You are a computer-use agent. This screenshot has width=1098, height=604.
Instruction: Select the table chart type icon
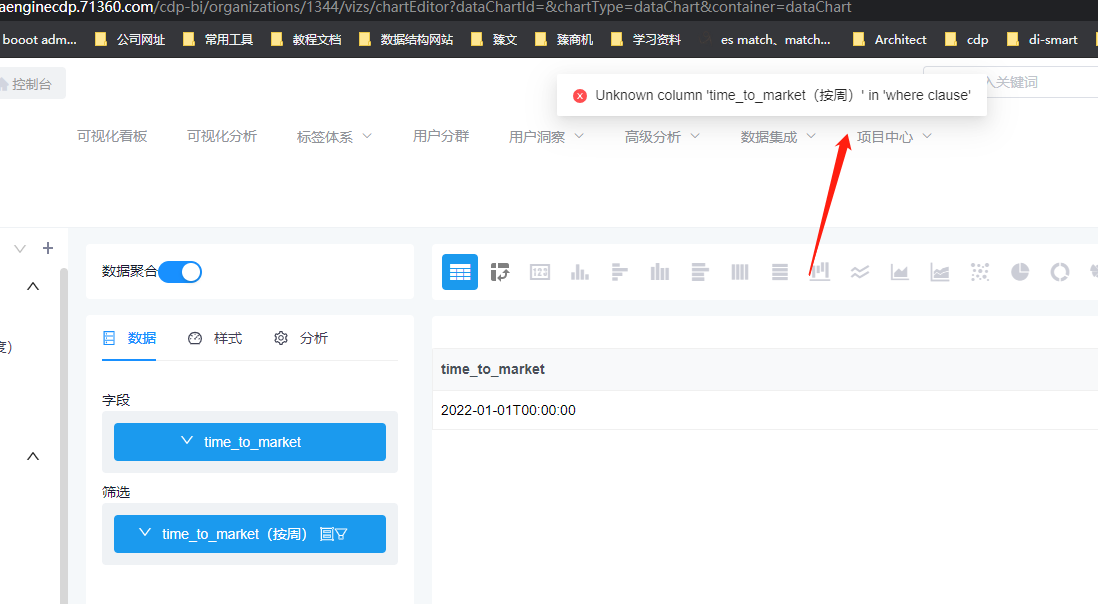coord(460,271)
